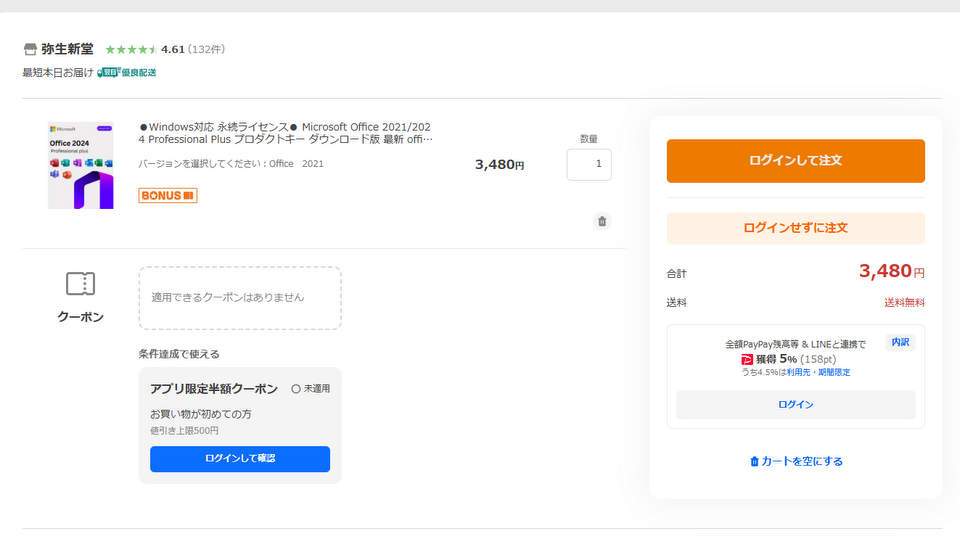Open the 利用先・期間限定 link

818,372
